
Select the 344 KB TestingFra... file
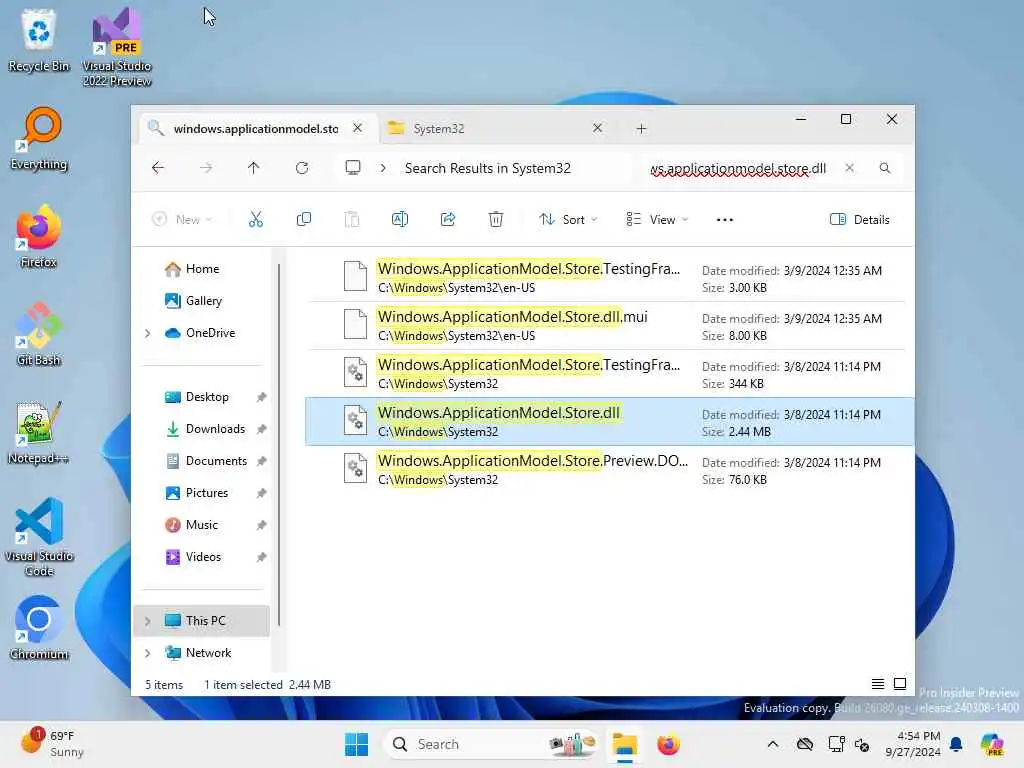(609, 374)
